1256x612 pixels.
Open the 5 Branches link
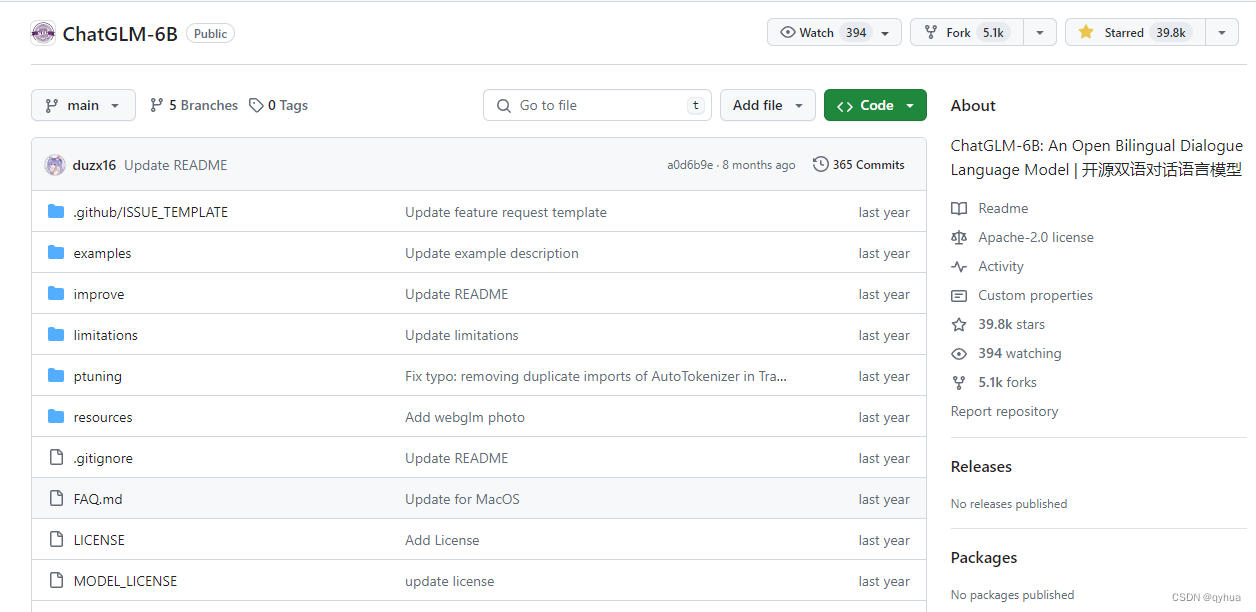(194, 105)
